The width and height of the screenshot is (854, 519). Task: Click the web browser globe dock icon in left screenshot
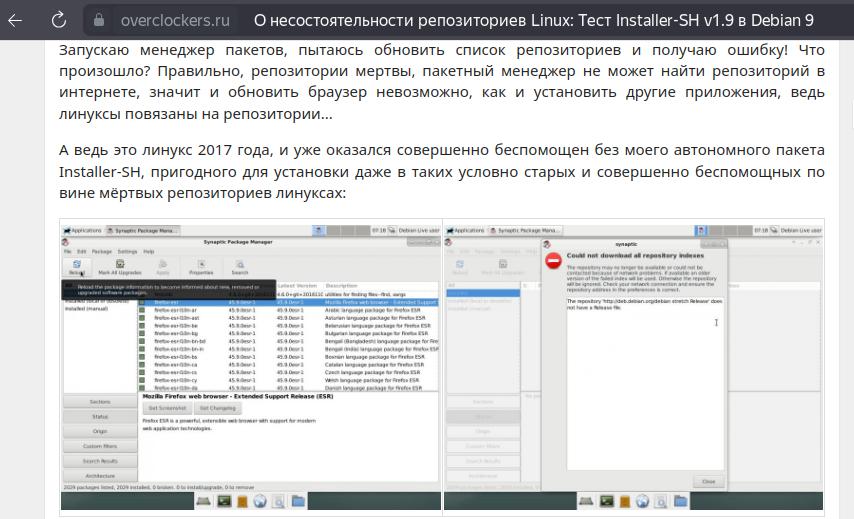coord(260,501)
